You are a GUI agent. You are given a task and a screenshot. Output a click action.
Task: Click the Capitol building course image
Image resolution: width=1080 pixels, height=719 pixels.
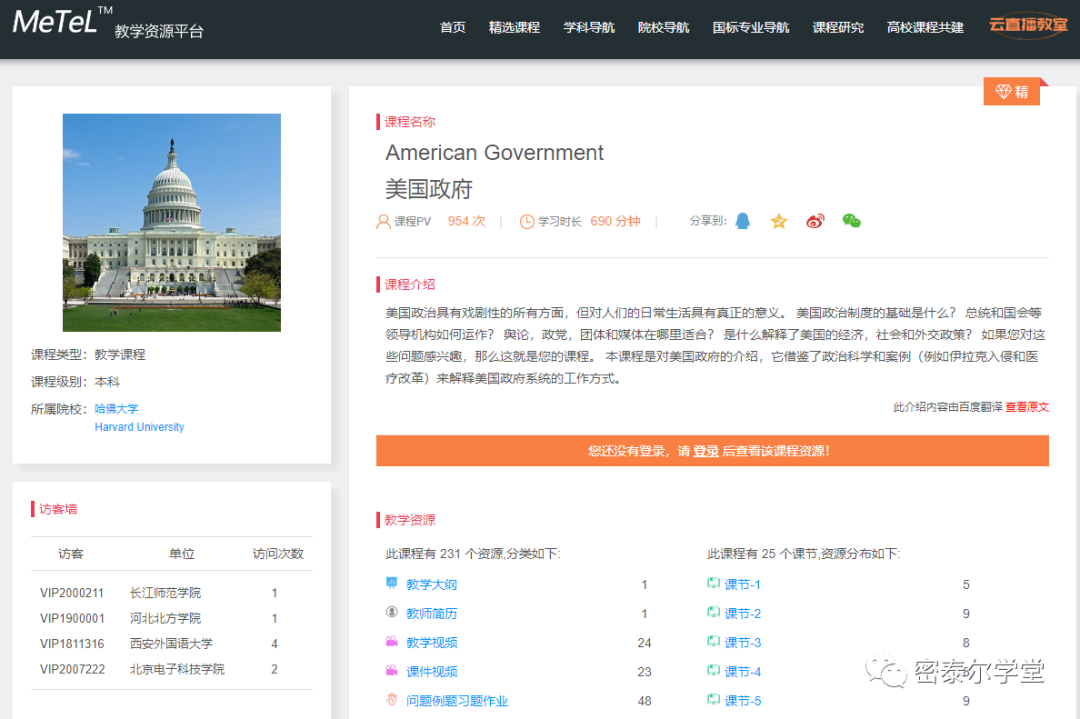click(x=172, y=222)
